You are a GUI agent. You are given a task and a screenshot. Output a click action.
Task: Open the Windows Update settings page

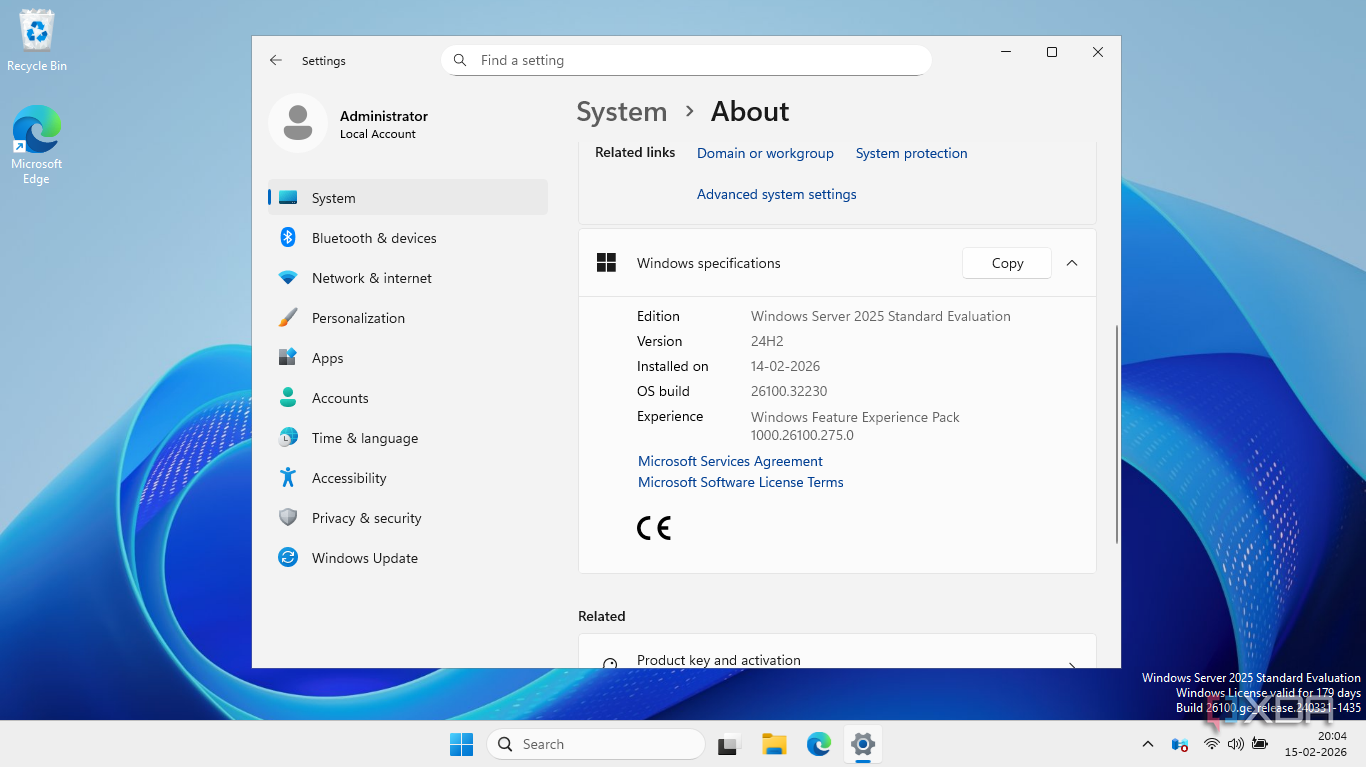(x=408, y=558)
